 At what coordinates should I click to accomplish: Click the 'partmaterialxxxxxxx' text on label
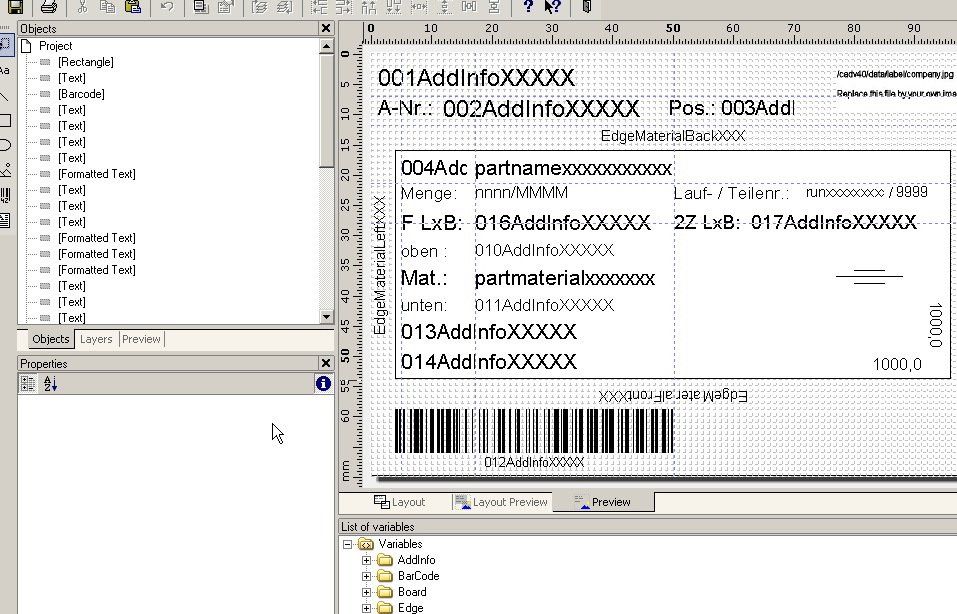point(565,278)
